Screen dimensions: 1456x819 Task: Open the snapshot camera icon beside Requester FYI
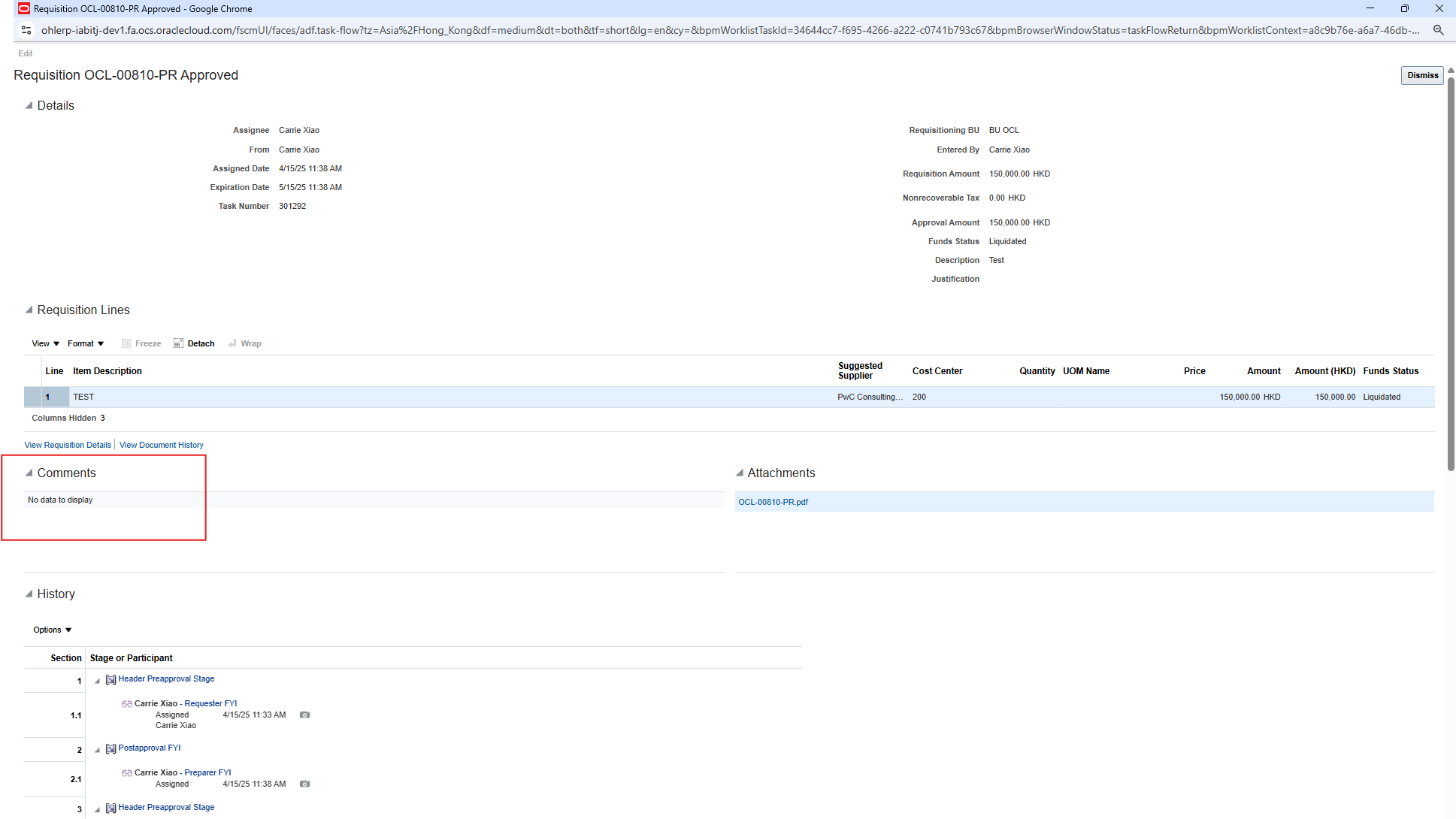point(304,715)
